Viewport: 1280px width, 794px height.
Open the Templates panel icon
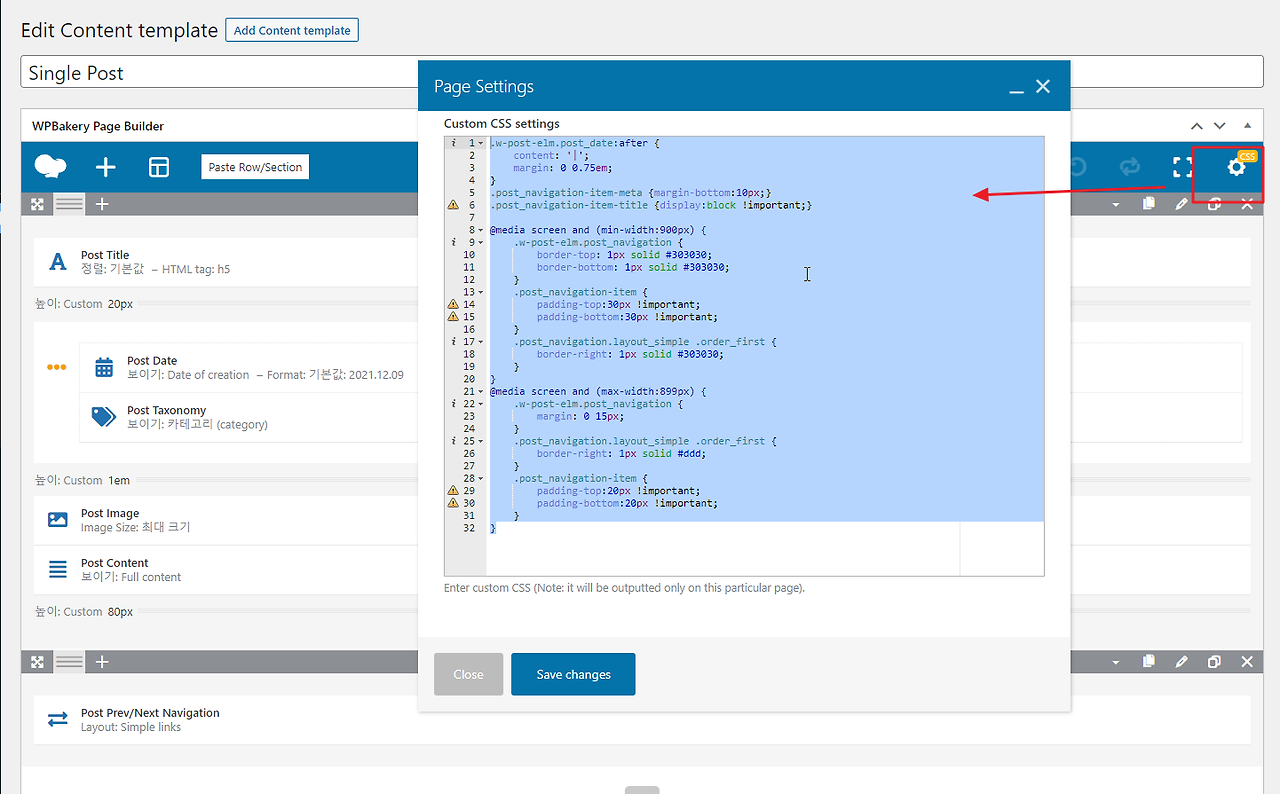coord(159,167)
